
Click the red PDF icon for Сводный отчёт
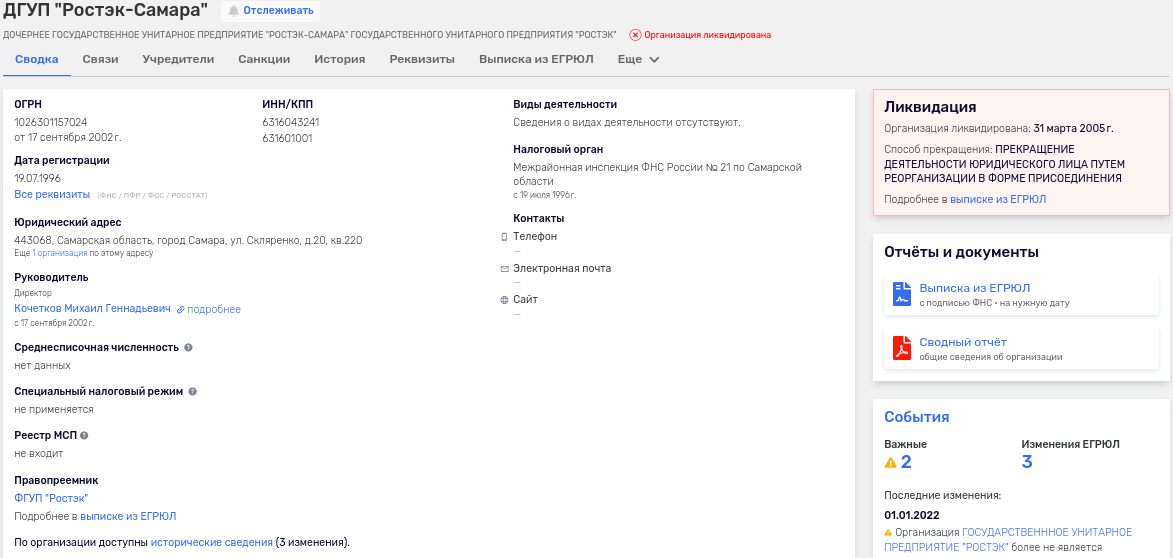(901, 348)
